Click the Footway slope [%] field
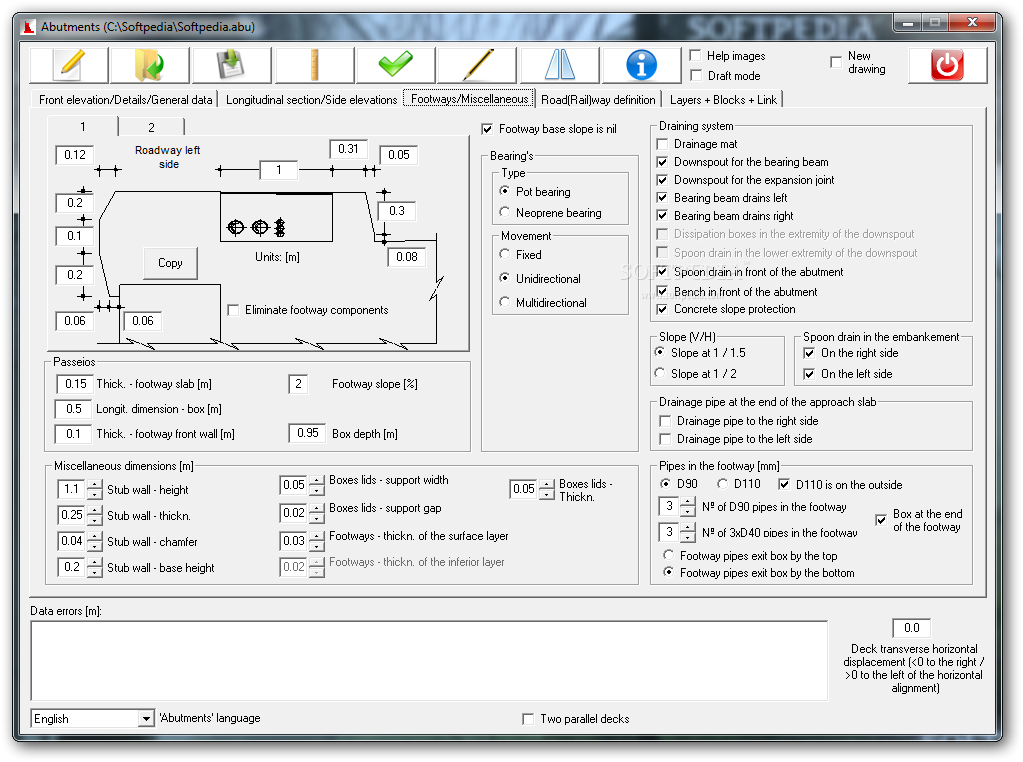 pos(298,384)
